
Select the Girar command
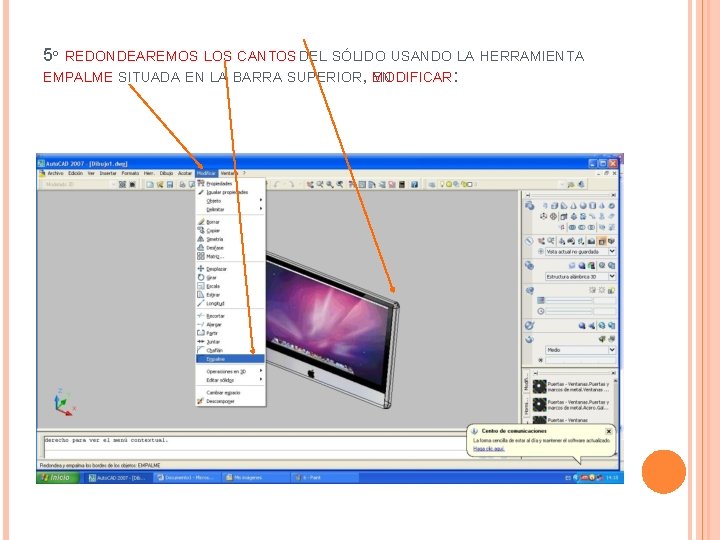[x=230, y=278]
